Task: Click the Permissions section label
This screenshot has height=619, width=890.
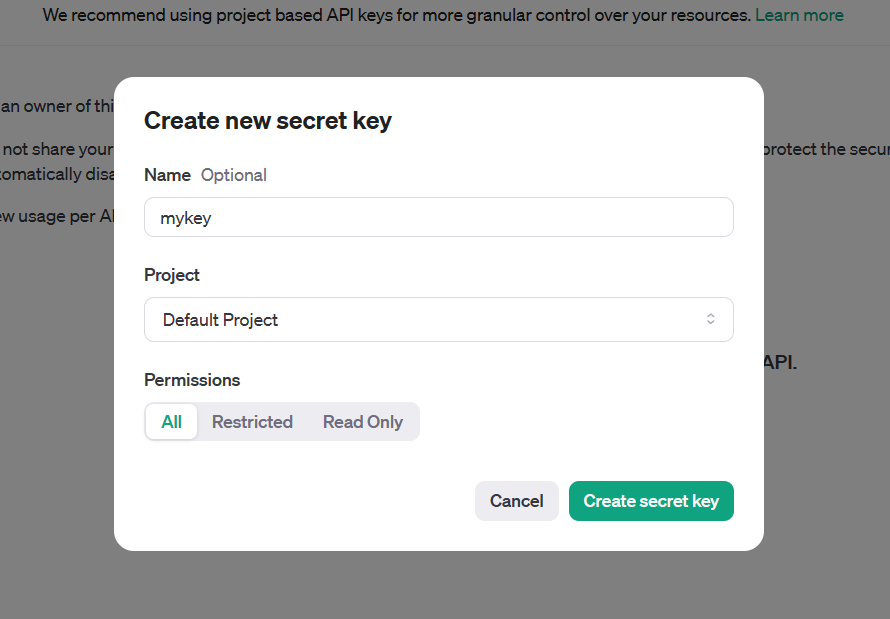Action: coord(191,380)
